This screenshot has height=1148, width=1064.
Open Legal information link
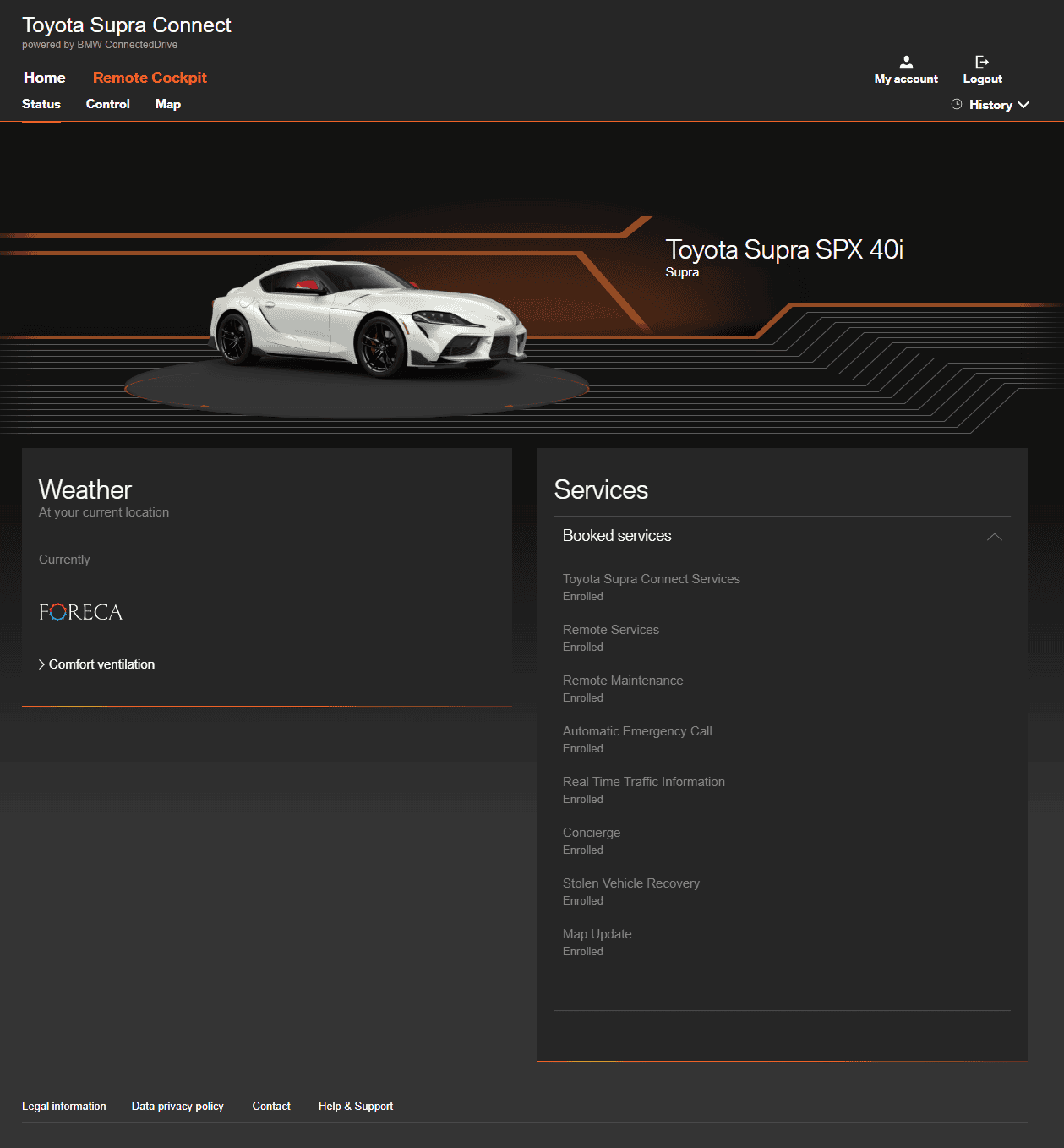tap(64, 1106)
